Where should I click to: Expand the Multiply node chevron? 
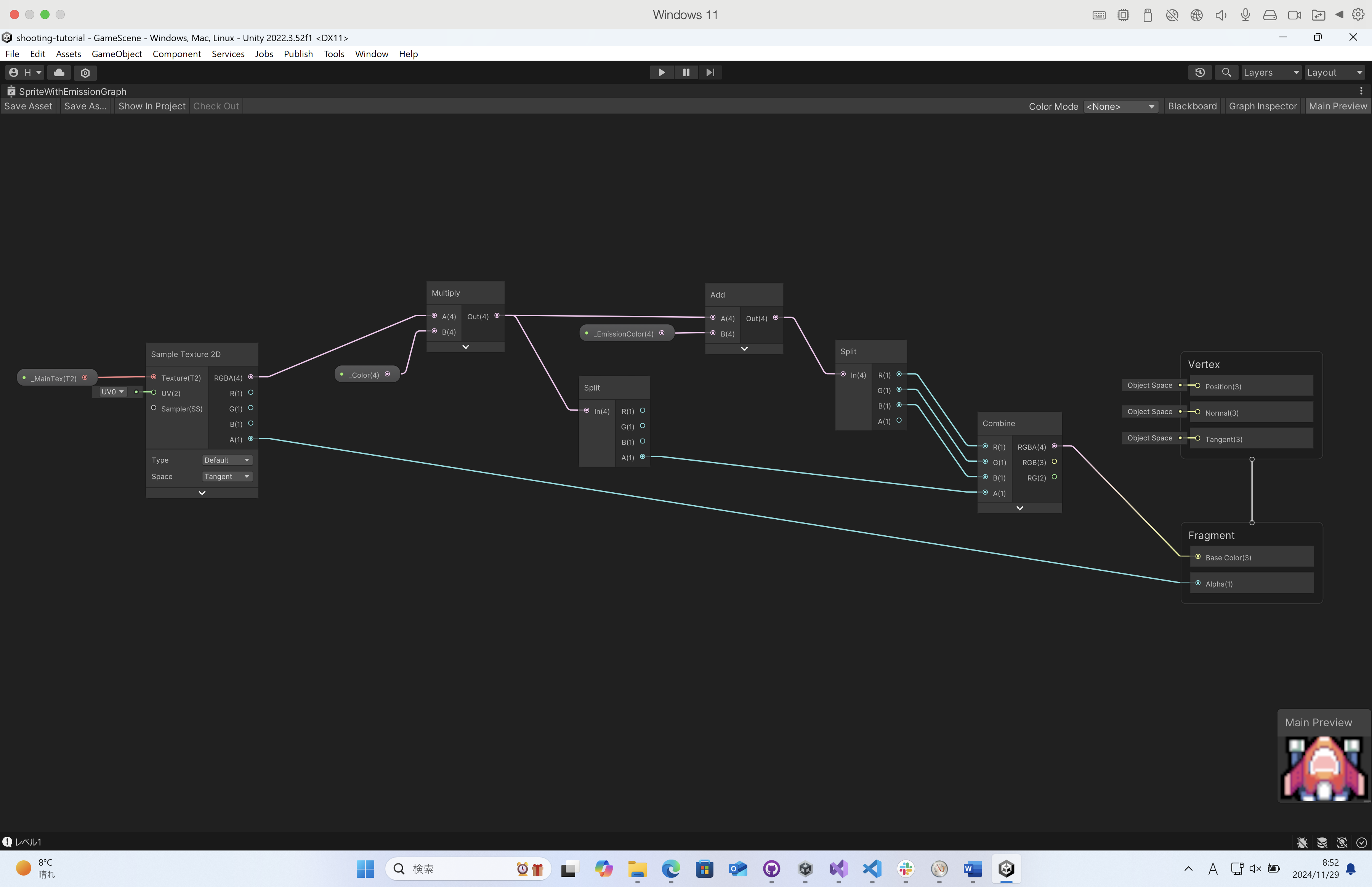coord(465,347)
